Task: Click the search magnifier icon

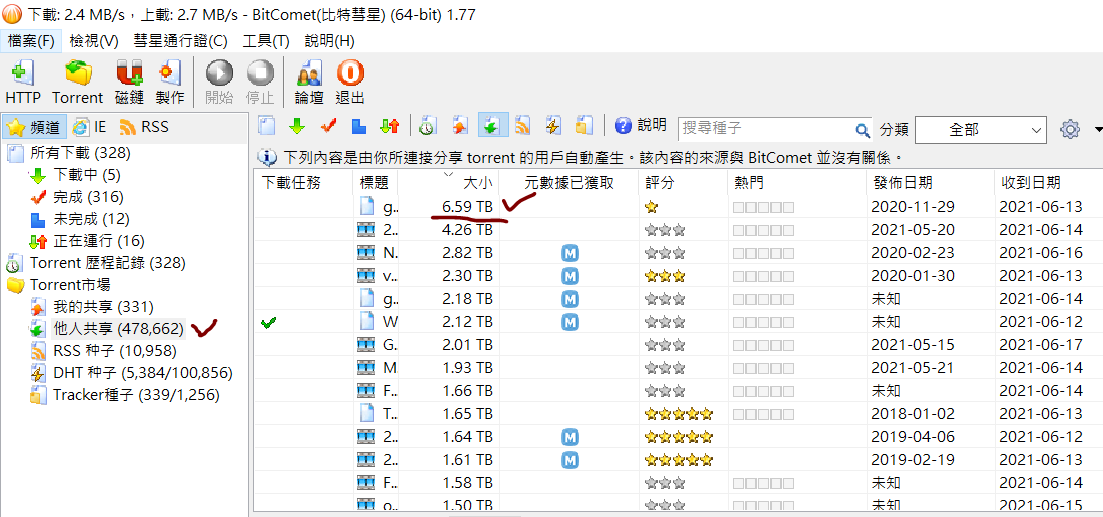Action: click(x=862, y=130)
